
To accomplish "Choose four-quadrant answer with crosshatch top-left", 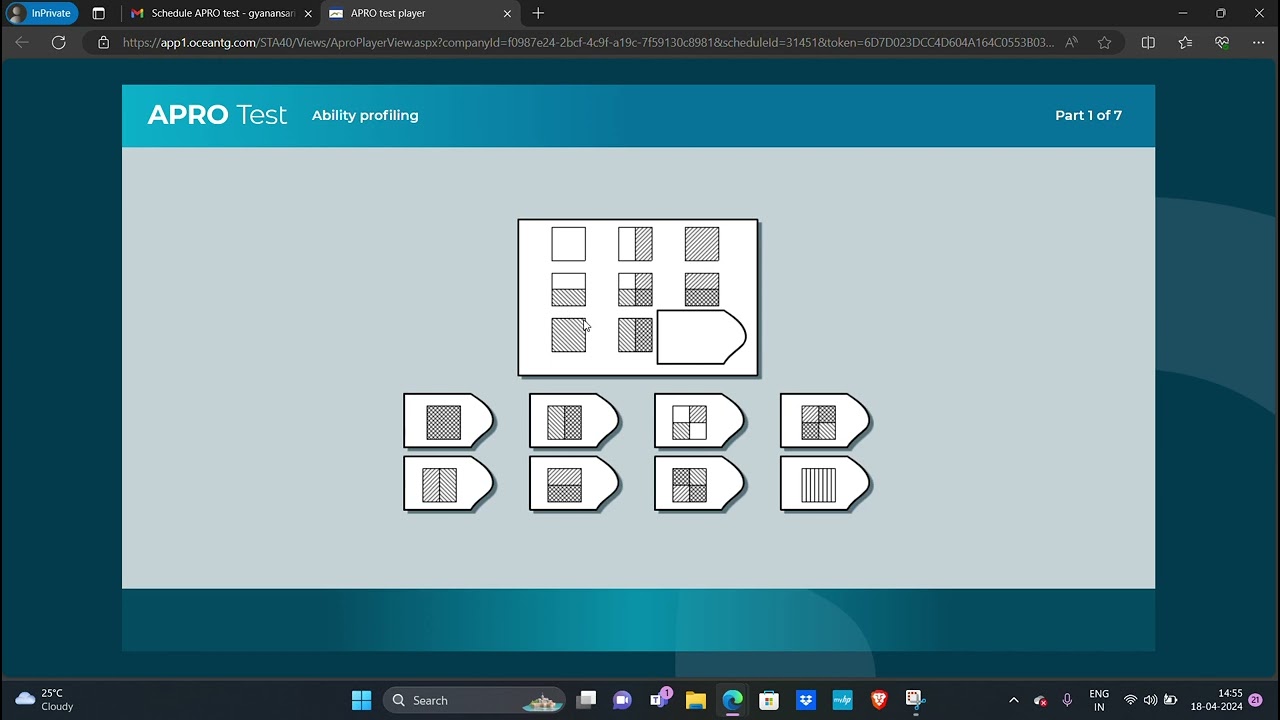I will pos(700,484).
